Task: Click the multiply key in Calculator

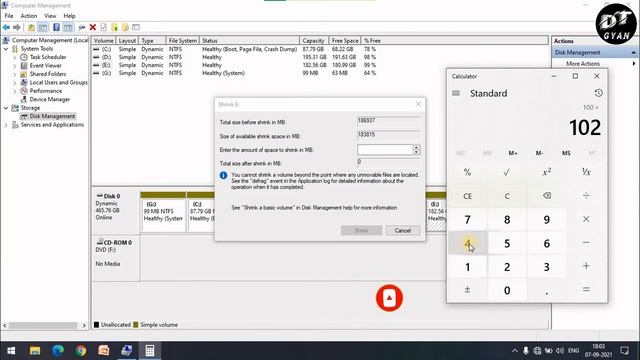Action: [586, 219]
